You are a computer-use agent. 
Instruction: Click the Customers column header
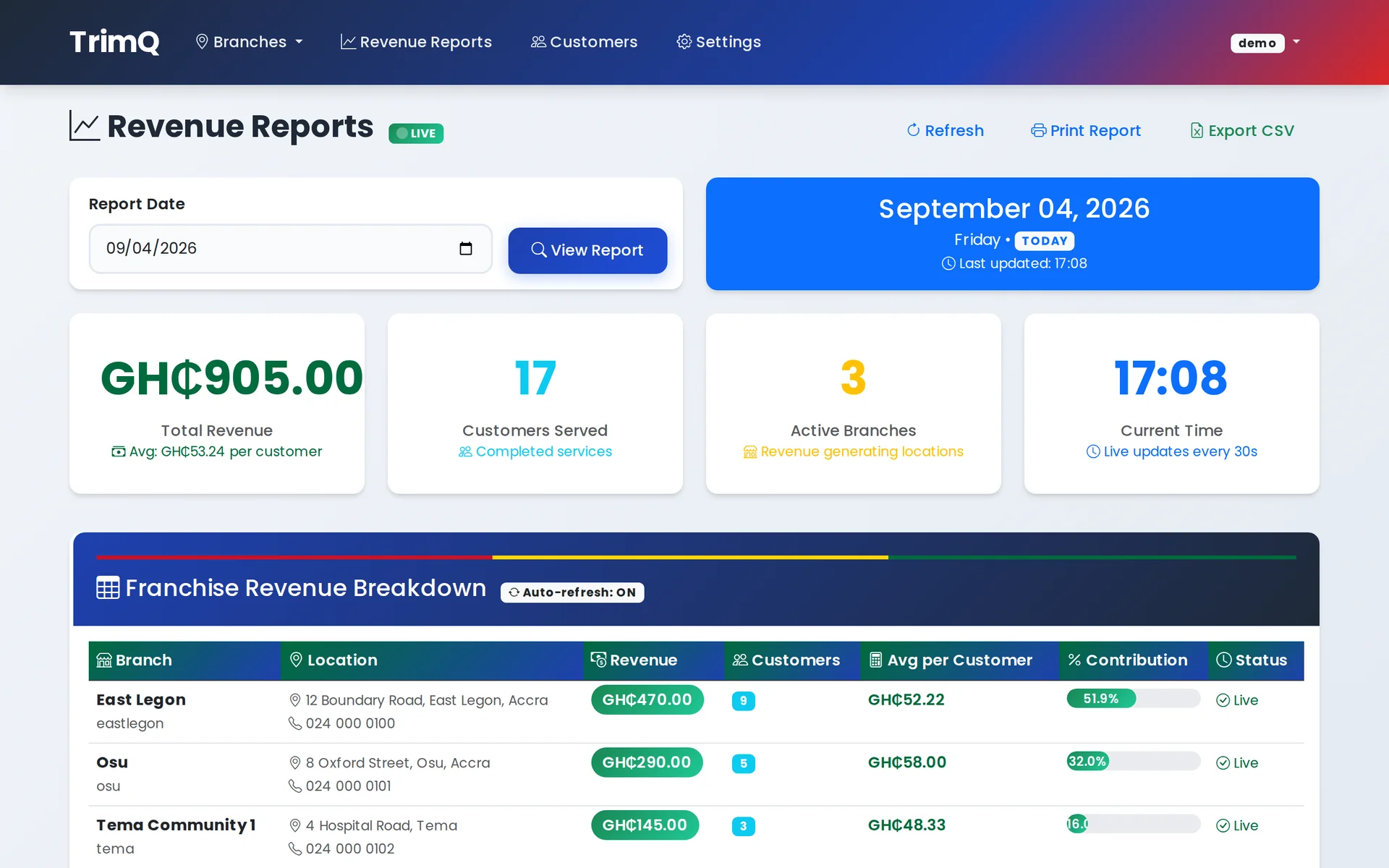pyautogui.click(x=792, y=660)
